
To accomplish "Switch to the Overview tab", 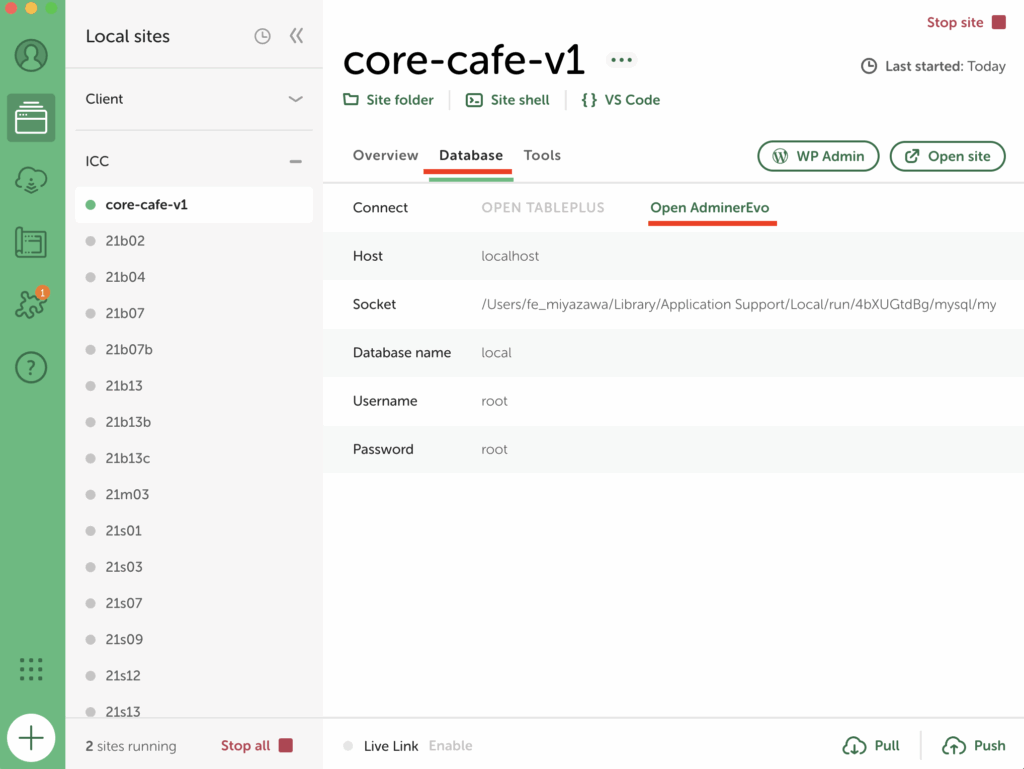I will tap(385, 155).
